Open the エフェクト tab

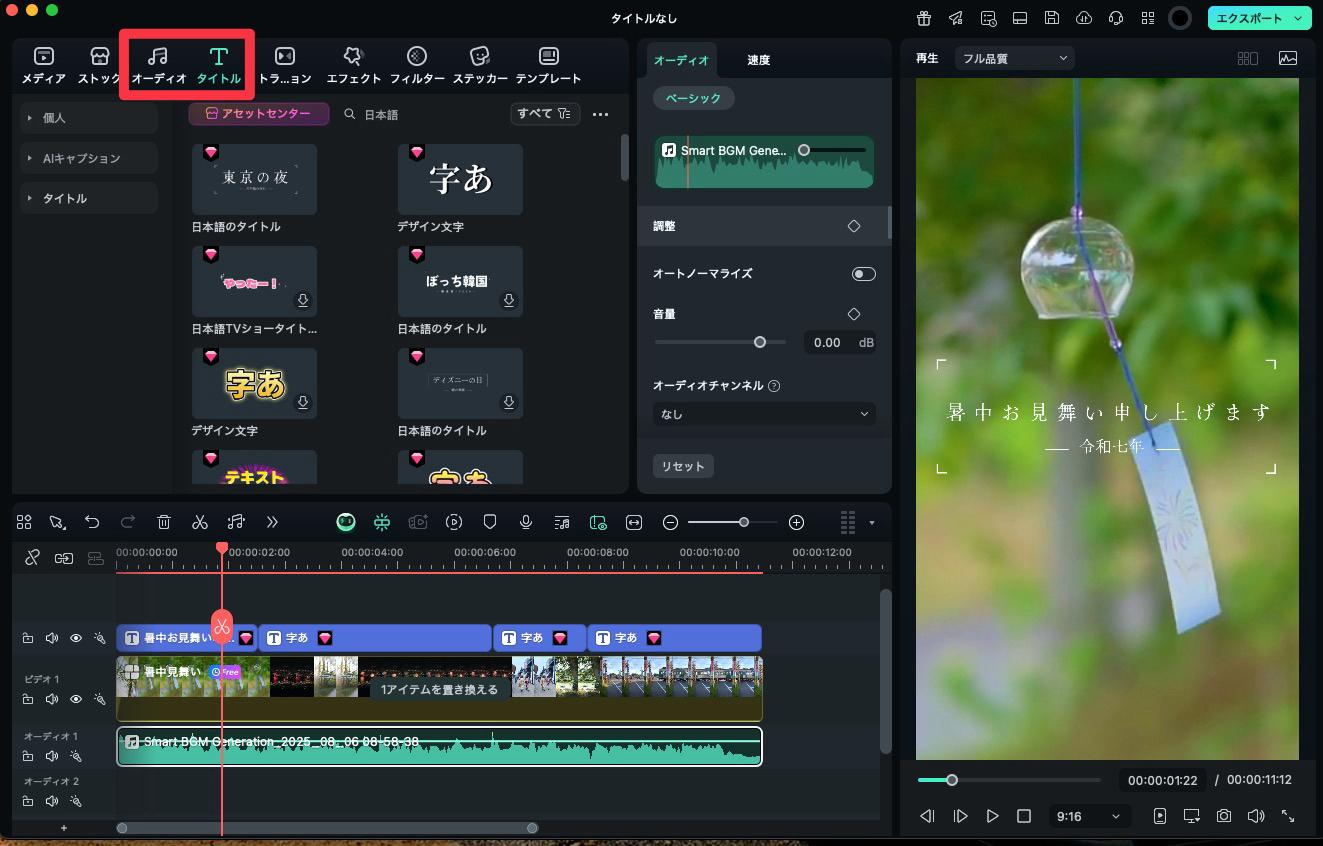[353, 65]
